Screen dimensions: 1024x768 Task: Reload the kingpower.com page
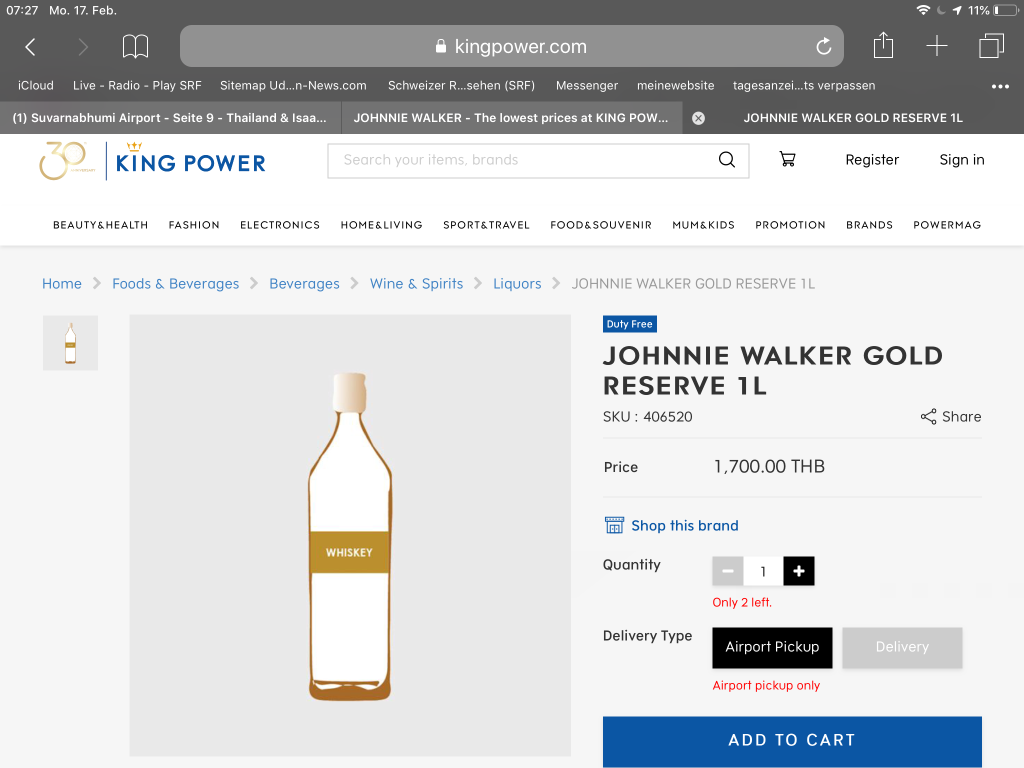[823, 47]
